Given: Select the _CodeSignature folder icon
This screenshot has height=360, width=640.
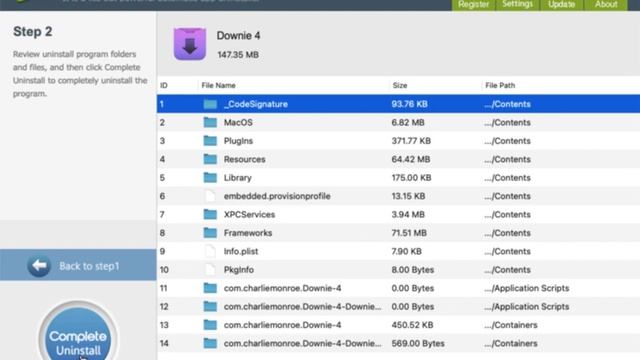Looking at the screenshot, I should point(210,104).
